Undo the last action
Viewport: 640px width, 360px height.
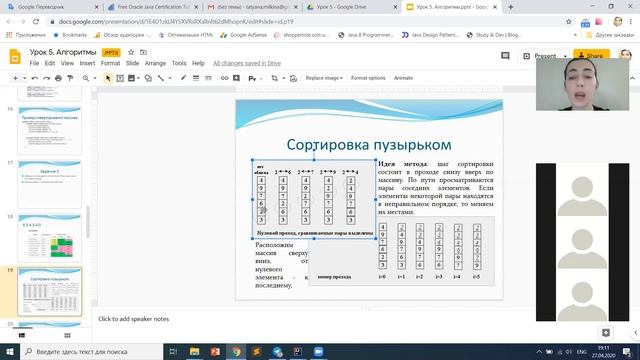35,78
